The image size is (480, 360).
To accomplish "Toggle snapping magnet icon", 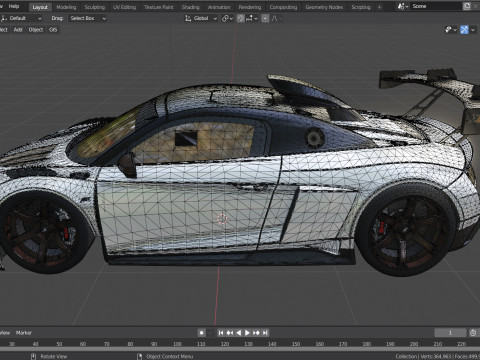I will click(x=240, y=18).
